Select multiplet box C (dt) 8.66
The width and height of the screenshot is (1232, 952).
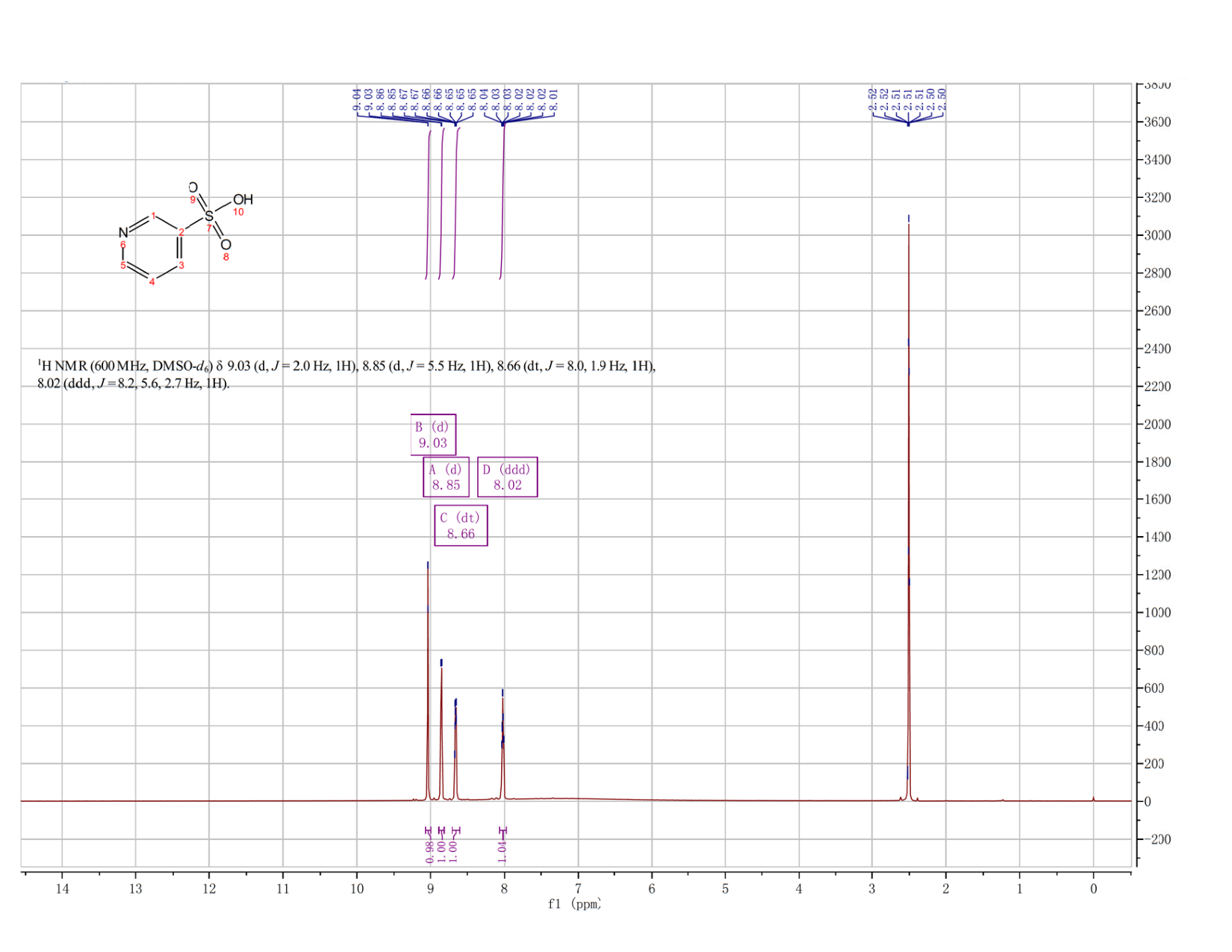click(461, 526)
